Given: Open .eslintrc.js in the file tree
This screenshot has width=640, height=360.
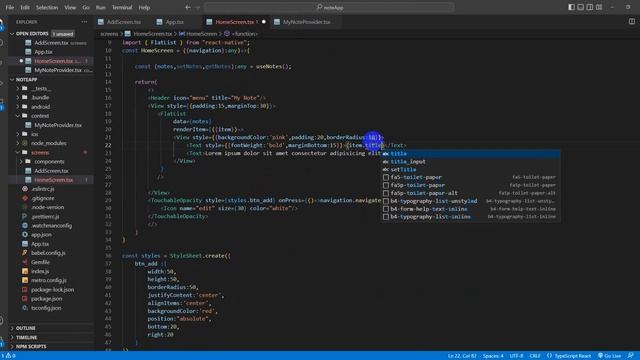Looking at the screenshot, I should coord(43,189).
